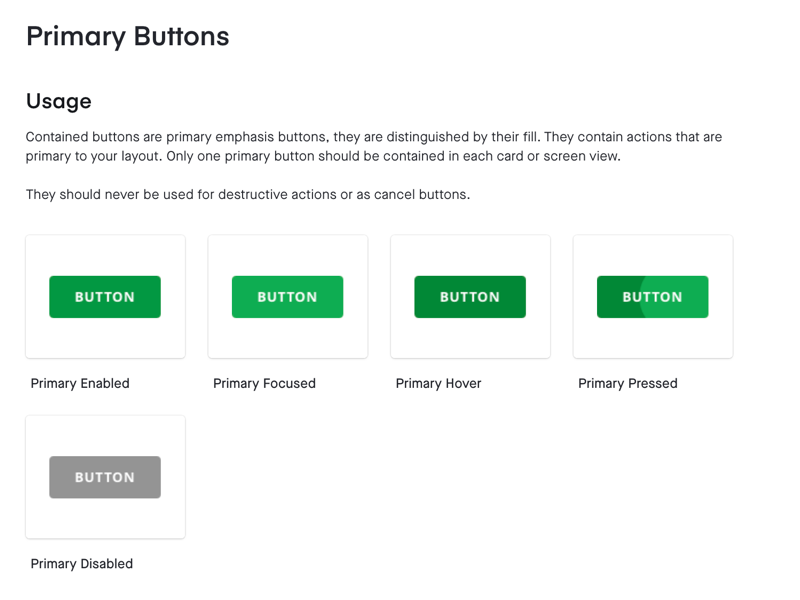This screenshot has height=600, width=800.
Task: Click the 'Usage' section heading
Action: coord(59,102)
